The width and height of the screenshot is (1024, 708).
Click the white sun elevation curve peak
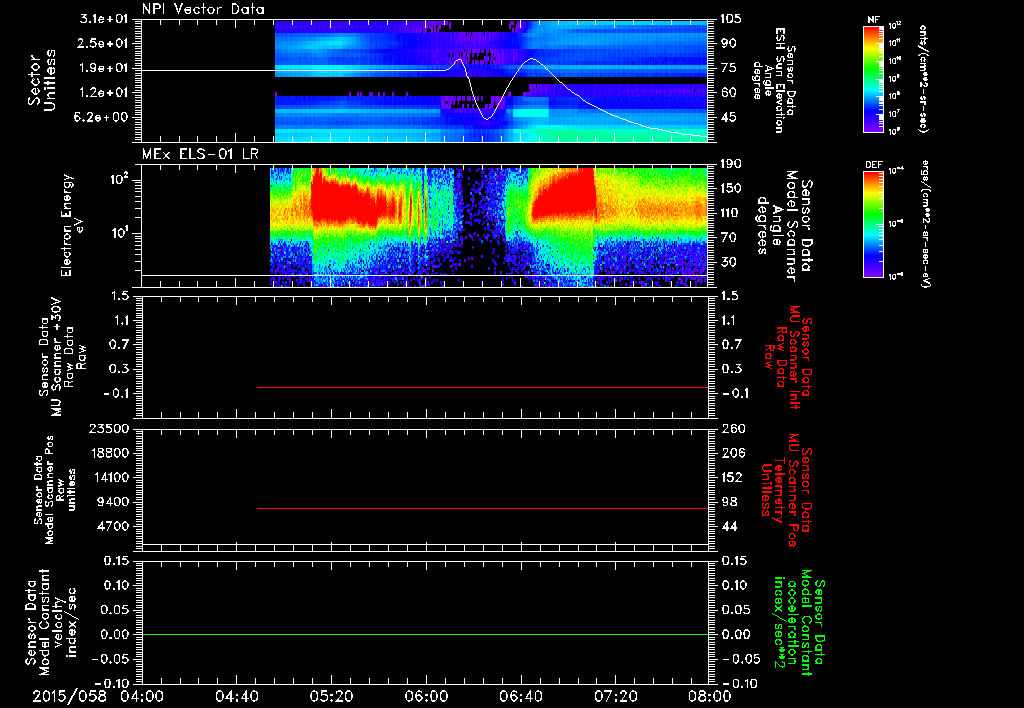click(532, 59)
